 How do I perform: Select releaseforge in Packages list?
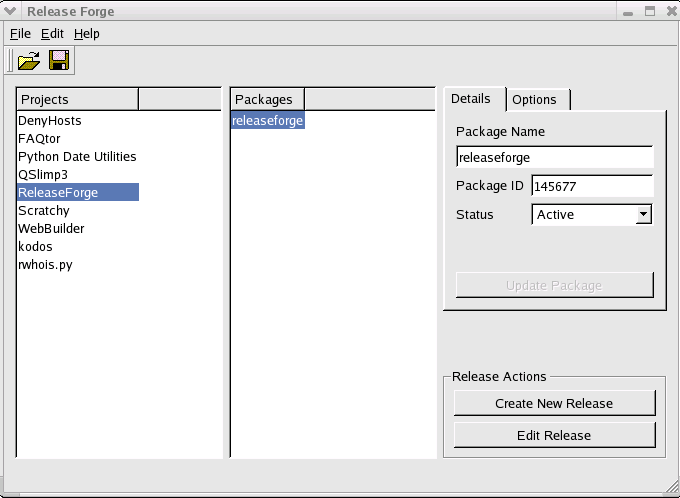pyautogui.click(x=268, y=121)
